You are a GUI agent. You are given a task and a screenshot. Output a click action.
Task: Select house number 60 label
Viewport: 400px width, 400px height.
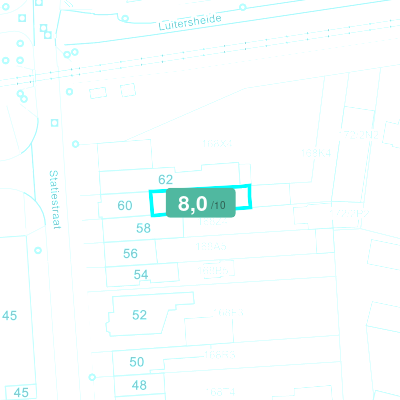[125, 205]
